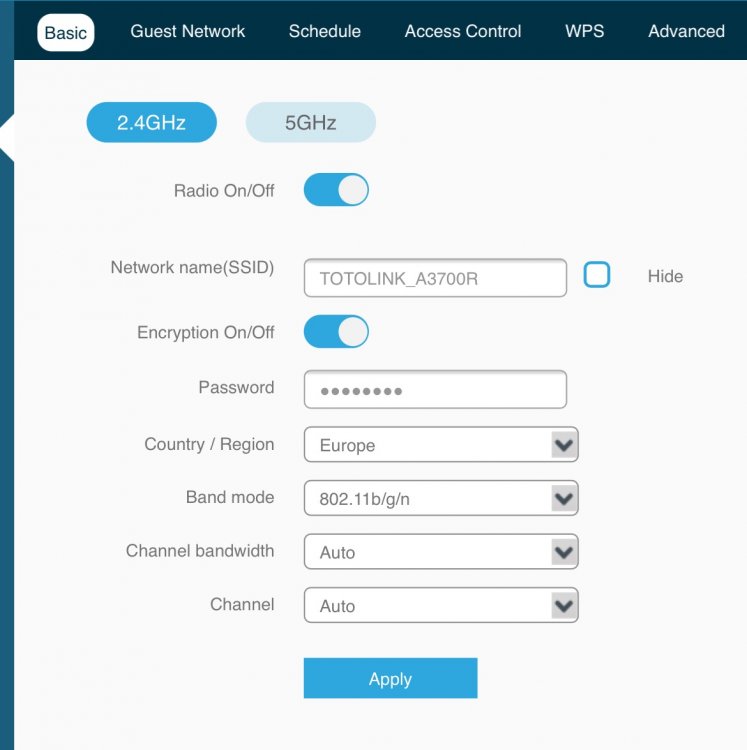Image resolution: width=747 pixels, height=750 pixels.
Task: Disable the Encryption On/Off switch
Action: [336, 332]
